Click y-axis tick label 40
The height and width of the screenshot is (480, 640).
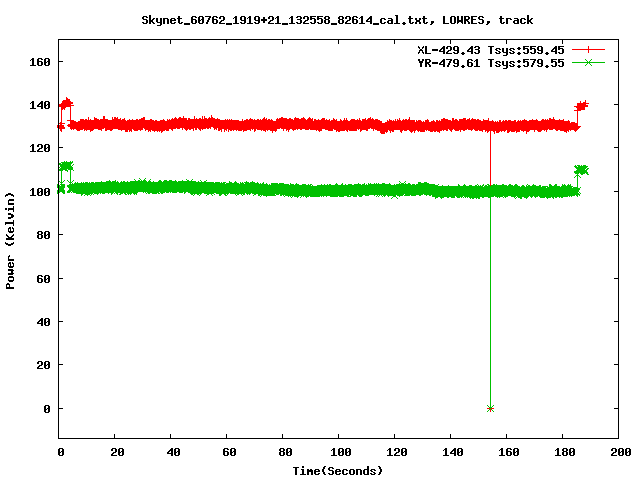tap(43, 322)
